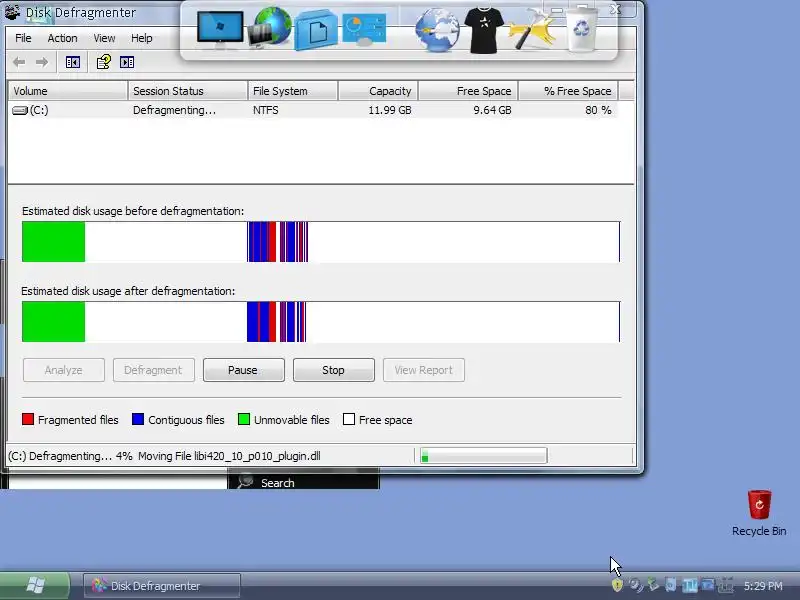Open the Action menu
Screen dimensions: 800x600
coord(62,38)
